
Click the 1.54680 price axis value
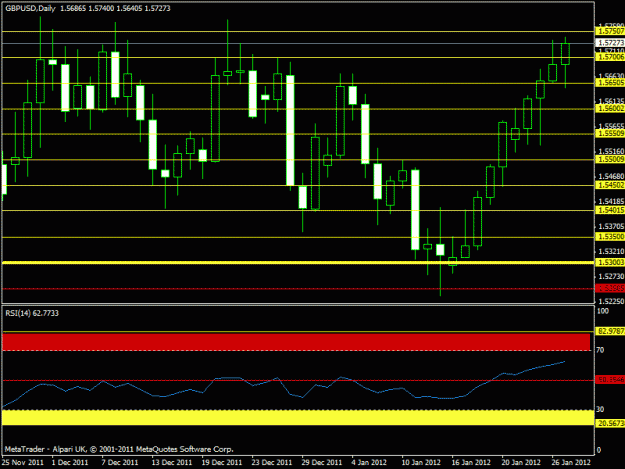(611, 176)
